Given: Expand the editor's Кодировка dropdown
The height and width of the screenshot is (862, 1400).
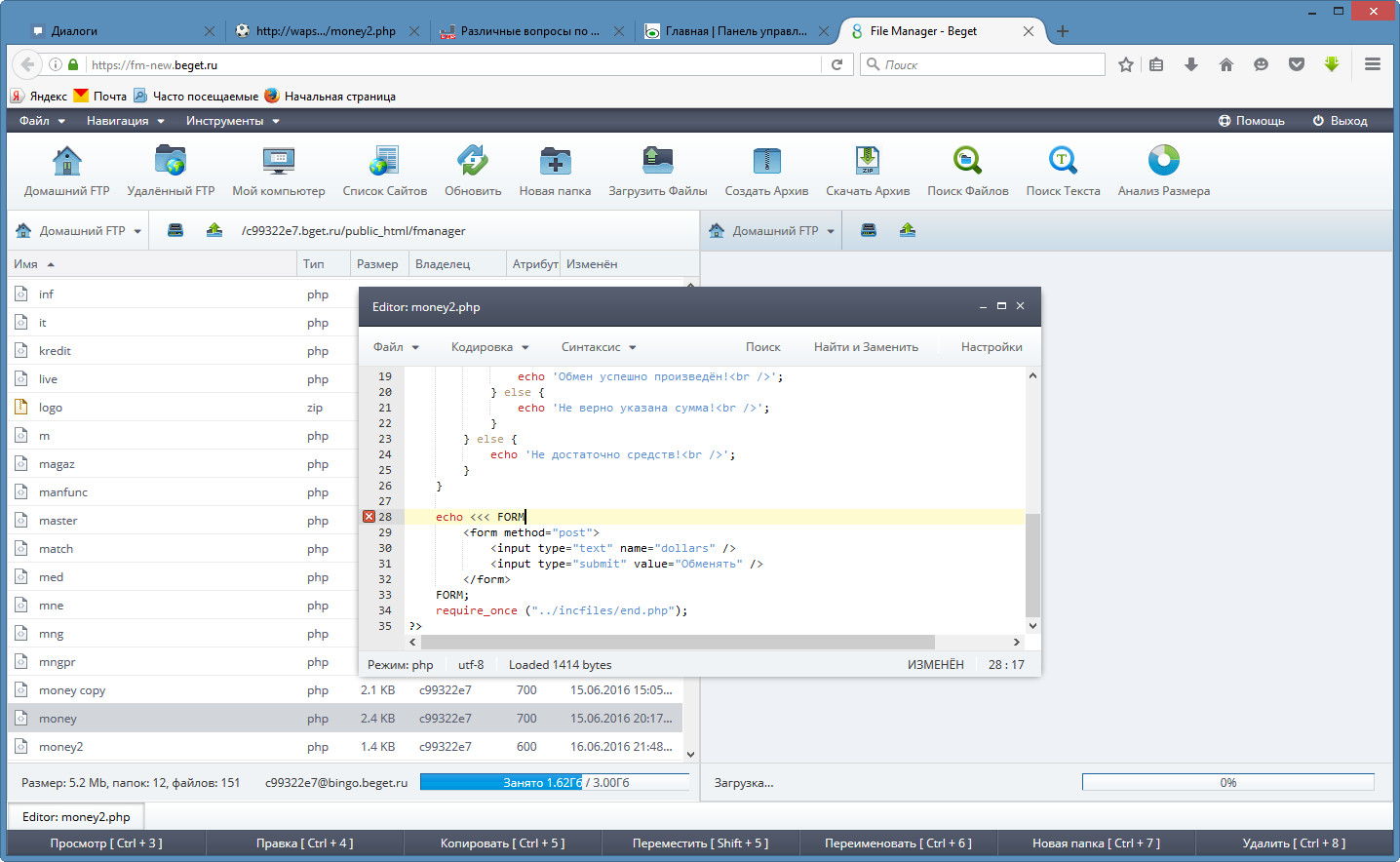Looking at the screenshot, I should click(489, 347).
